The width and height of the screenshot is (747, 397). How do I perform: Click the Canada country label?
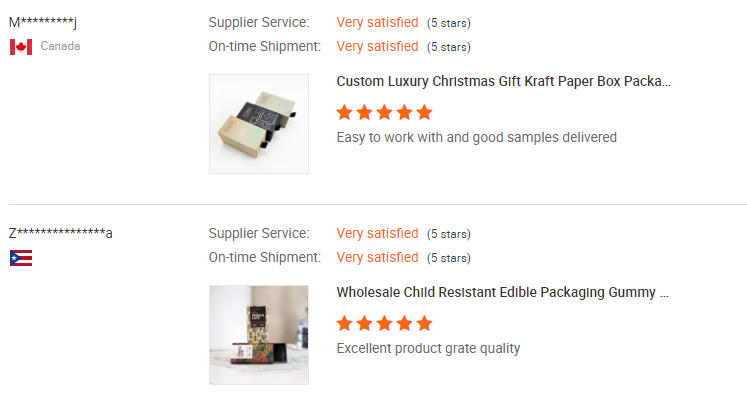pos(61,46)
